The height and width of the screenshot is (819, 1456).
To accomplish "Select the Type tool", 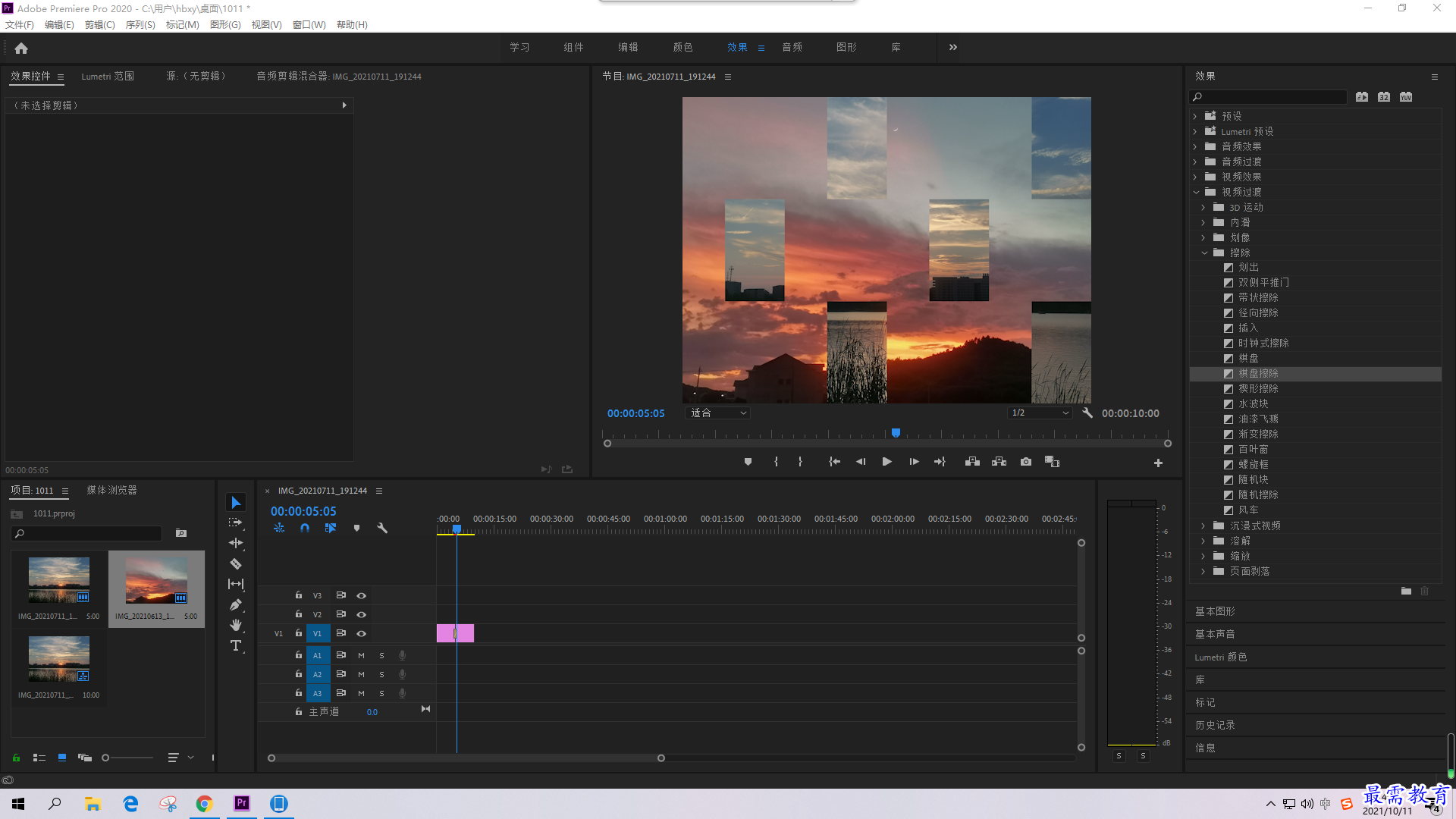I will click(236, 645).
